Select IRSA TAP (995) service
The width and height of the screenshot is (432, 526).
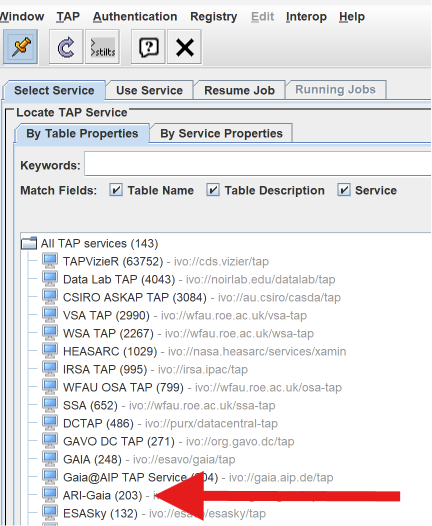pyautogui.click(x=105, y=369)
